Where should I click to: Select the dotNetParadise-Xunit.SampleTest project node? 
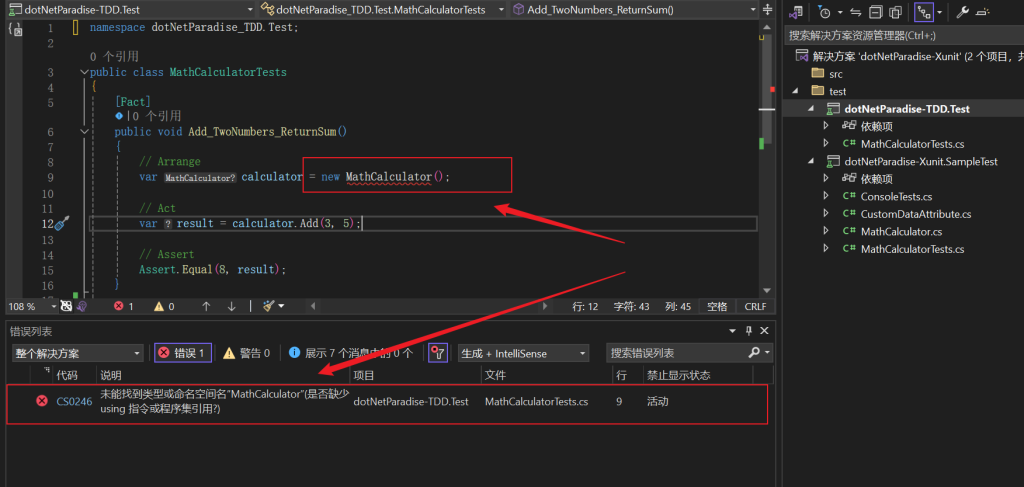921,161
